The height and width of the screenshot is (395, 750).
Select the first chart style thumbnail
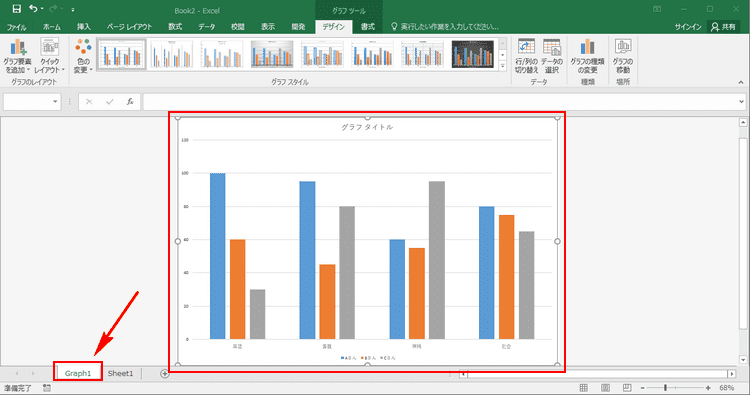click(x=121, y=55)
